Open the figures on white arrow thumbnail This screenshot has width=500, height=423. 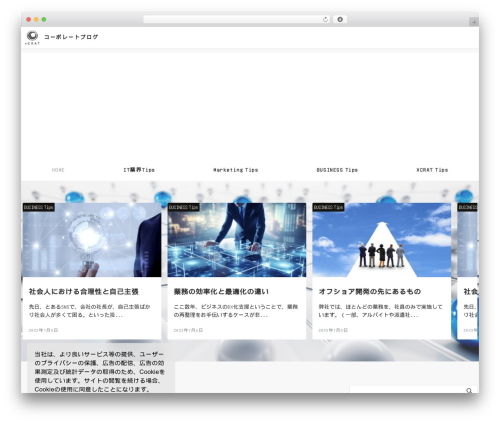(381, 240)
